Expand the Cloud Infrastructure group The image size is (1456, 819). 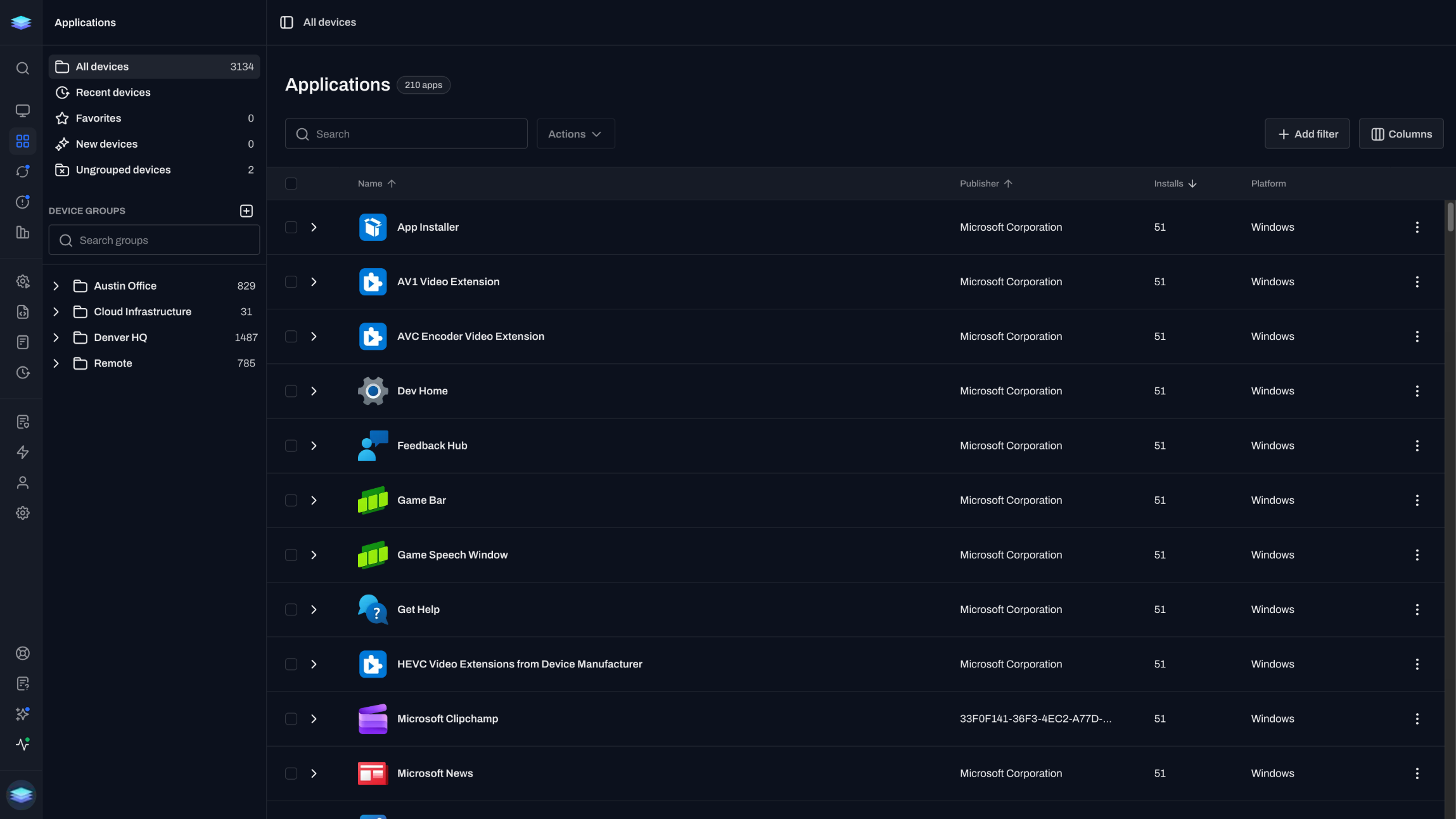point(56,312)
